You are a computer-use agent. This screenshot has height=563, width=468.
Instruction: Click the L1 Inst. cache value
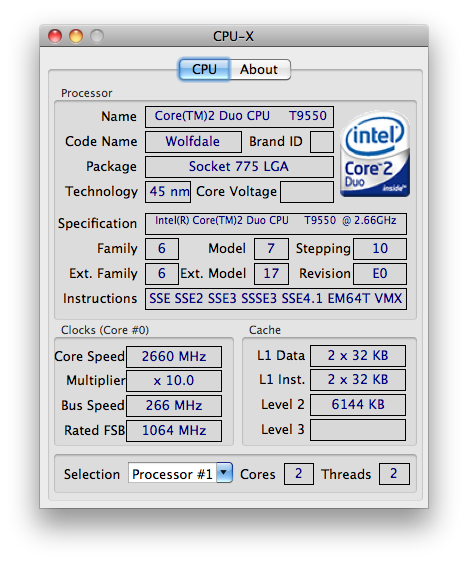click(x=358, y=380)
